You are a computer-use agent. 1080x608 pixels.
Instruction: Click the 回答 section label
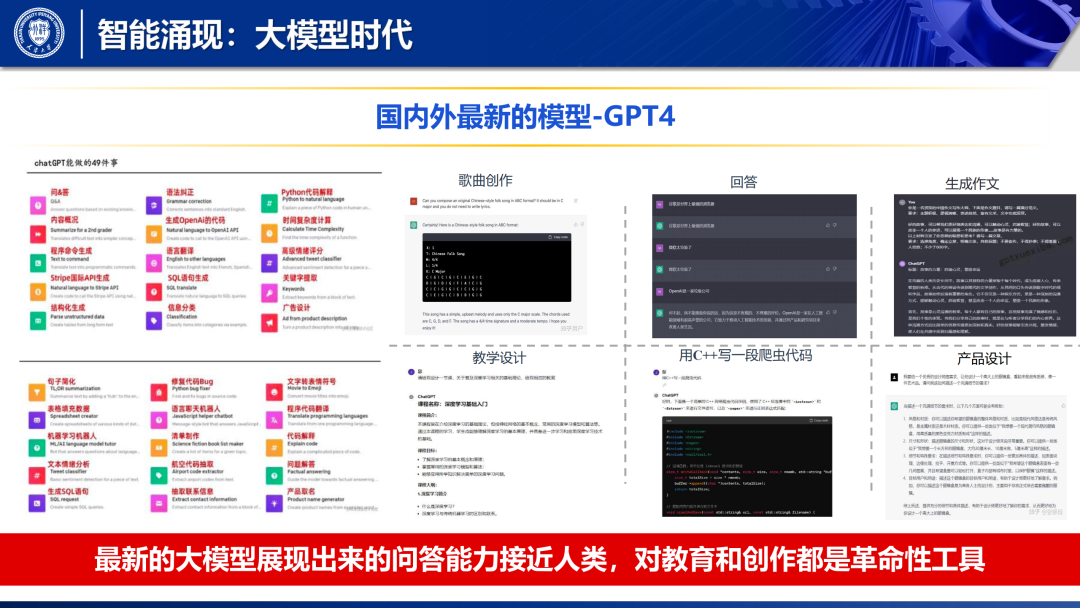[743, 182]
